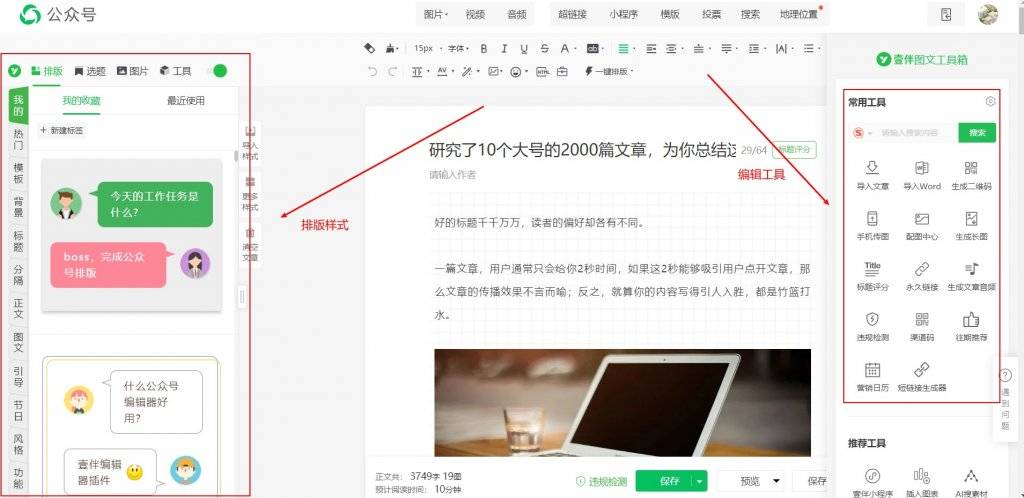Open the 手机传图 tool
The width and height of the screenshot is (1024, 498).
coord(872,226)
